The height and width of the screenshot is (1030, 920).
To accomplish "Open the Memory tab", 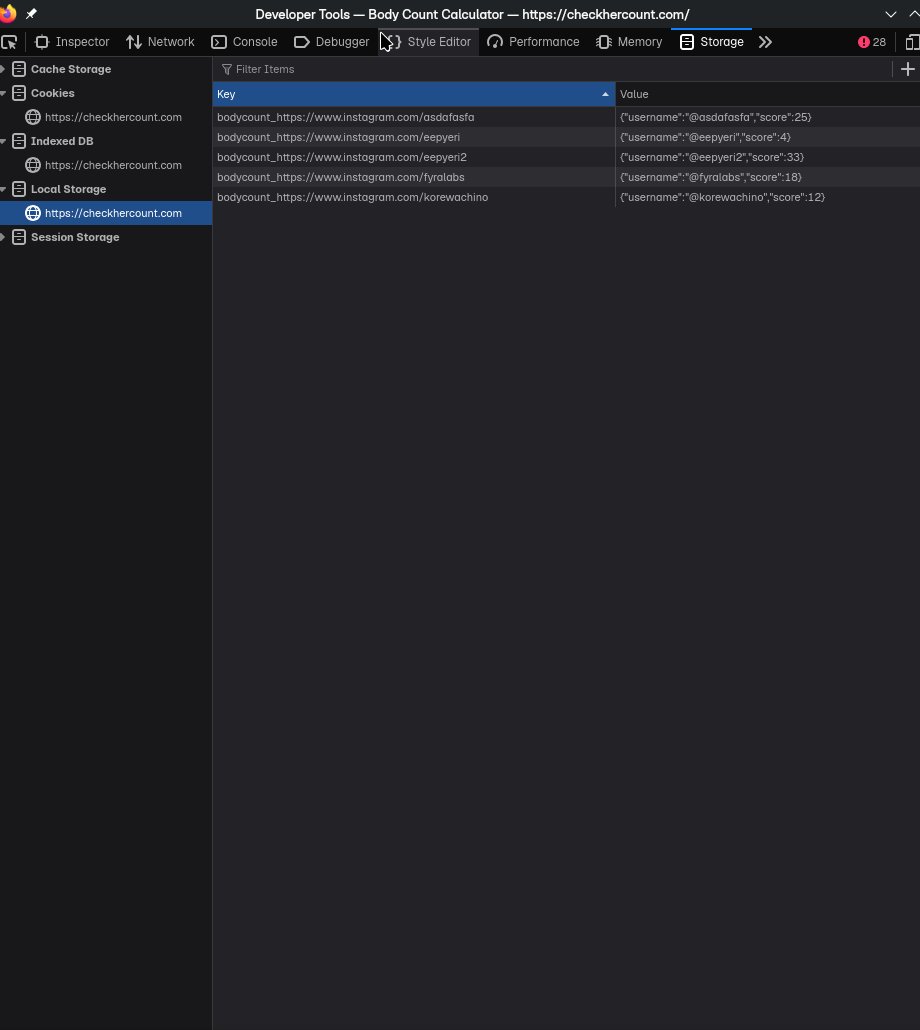I will coord(629,42).
